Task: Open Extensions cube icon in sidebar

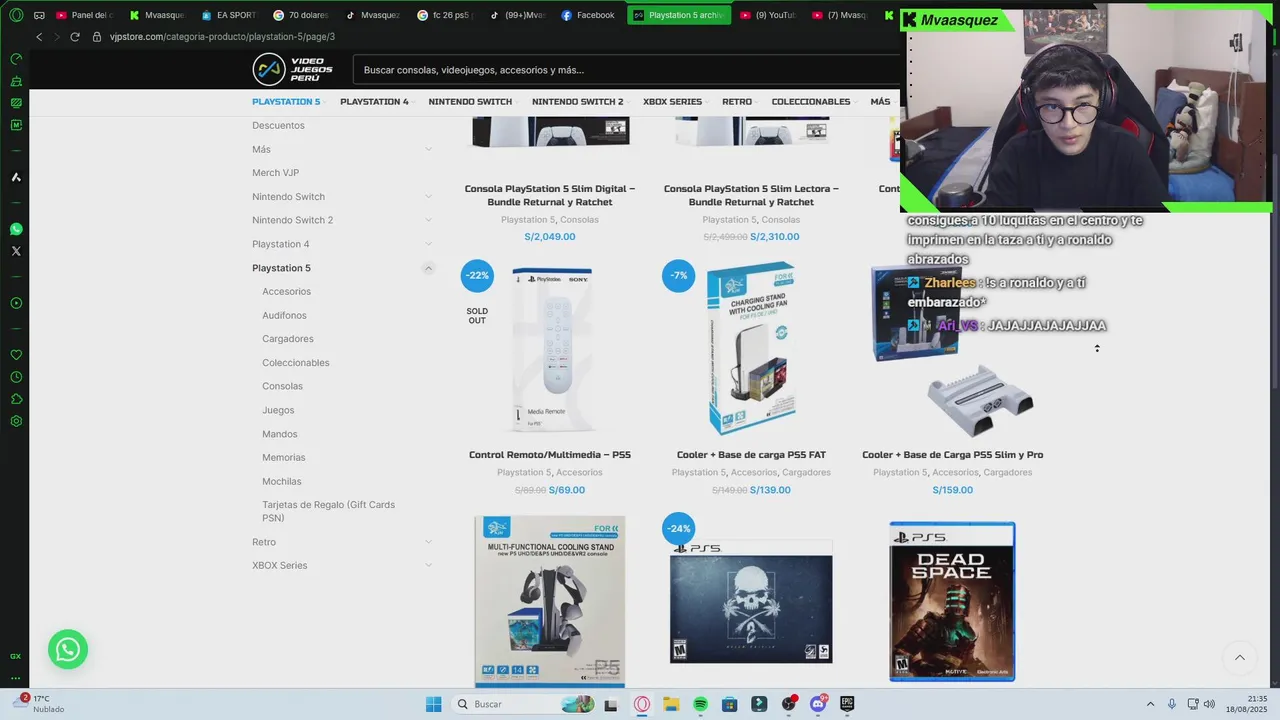Action: coord(16,399)
